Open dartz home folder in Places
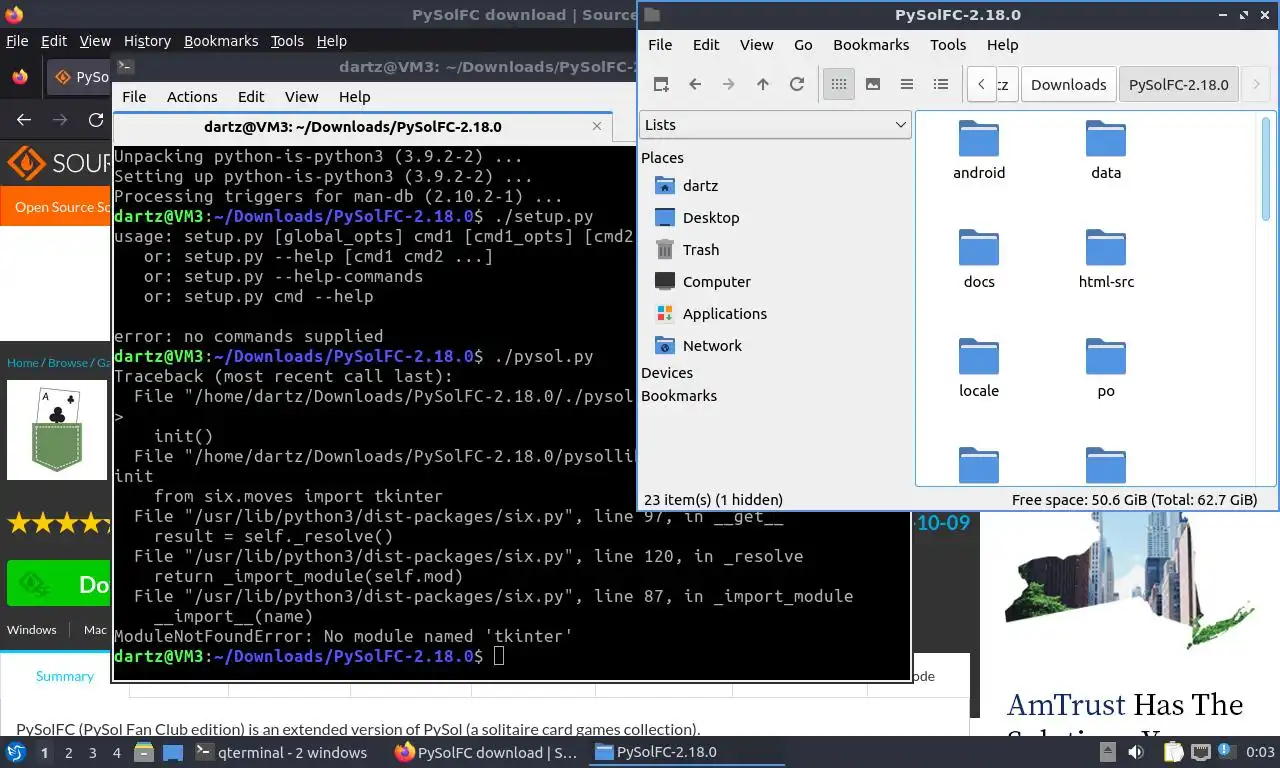The width and height of the screenshot is (1280, 768). point(700,185)
